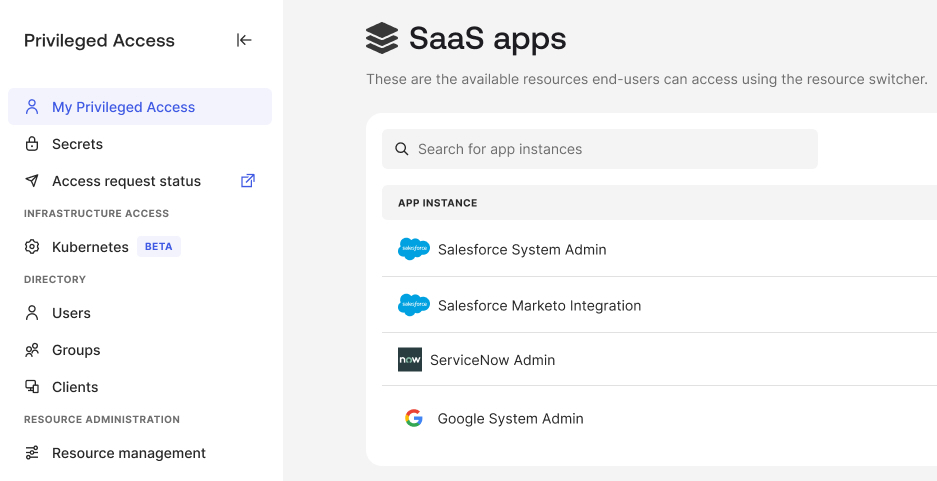Select Kubernetes under Infrastructure Access
This screenshot has height=481, width=937.
click(90, 247)
